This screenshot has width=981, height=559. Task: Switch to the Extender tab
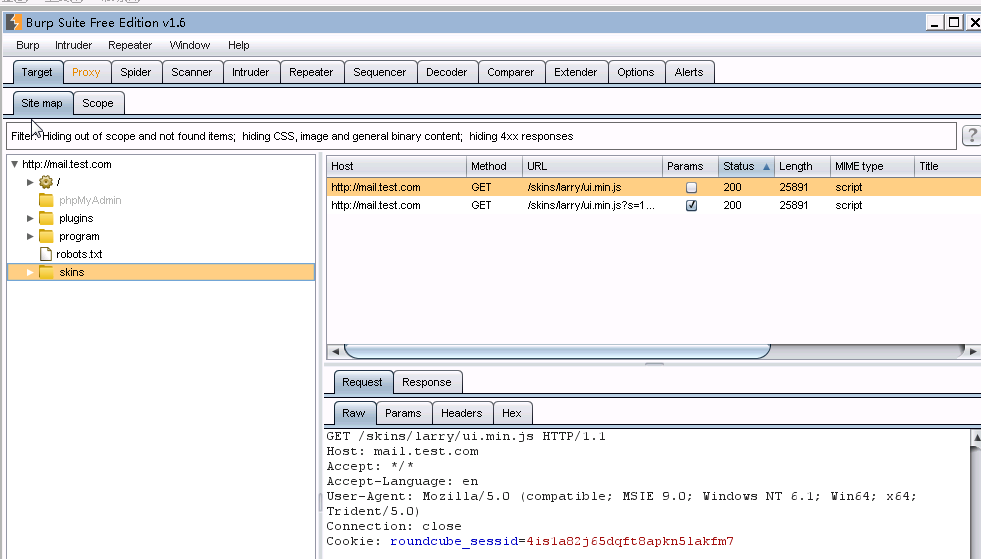point(576,72)
